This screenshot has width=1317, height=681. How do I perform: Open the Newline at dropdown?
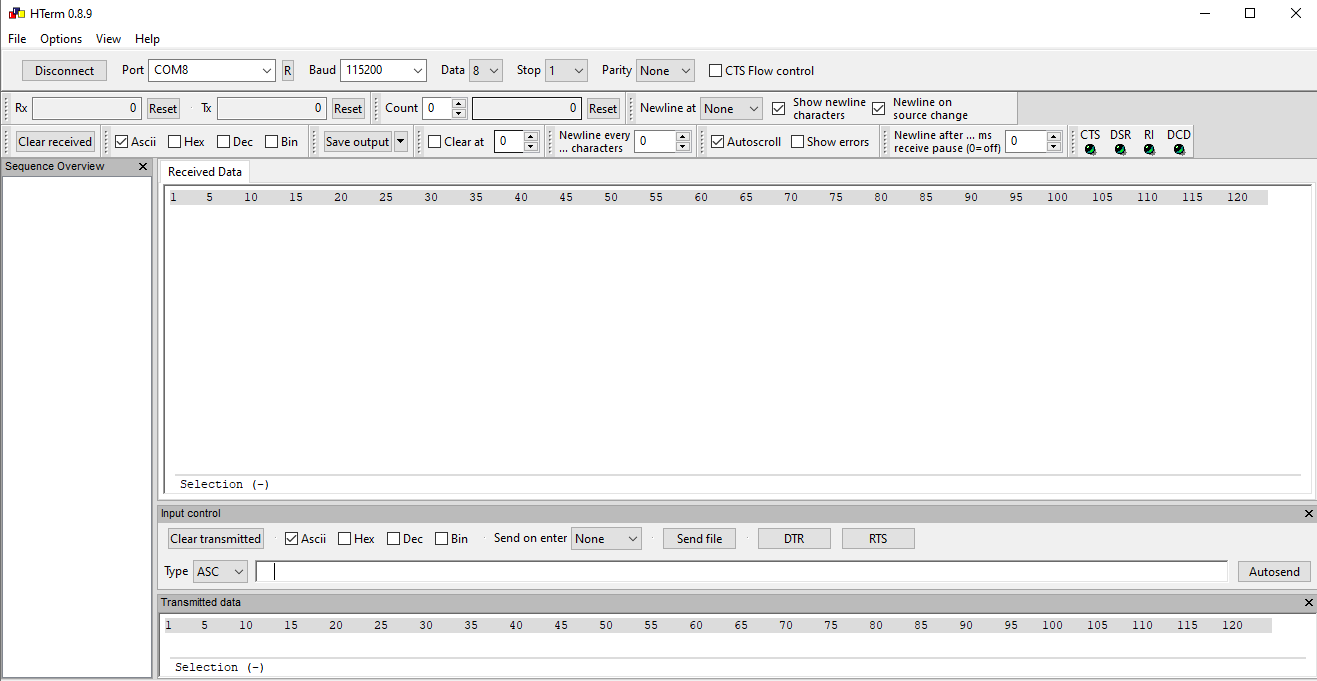click(730, 108)
